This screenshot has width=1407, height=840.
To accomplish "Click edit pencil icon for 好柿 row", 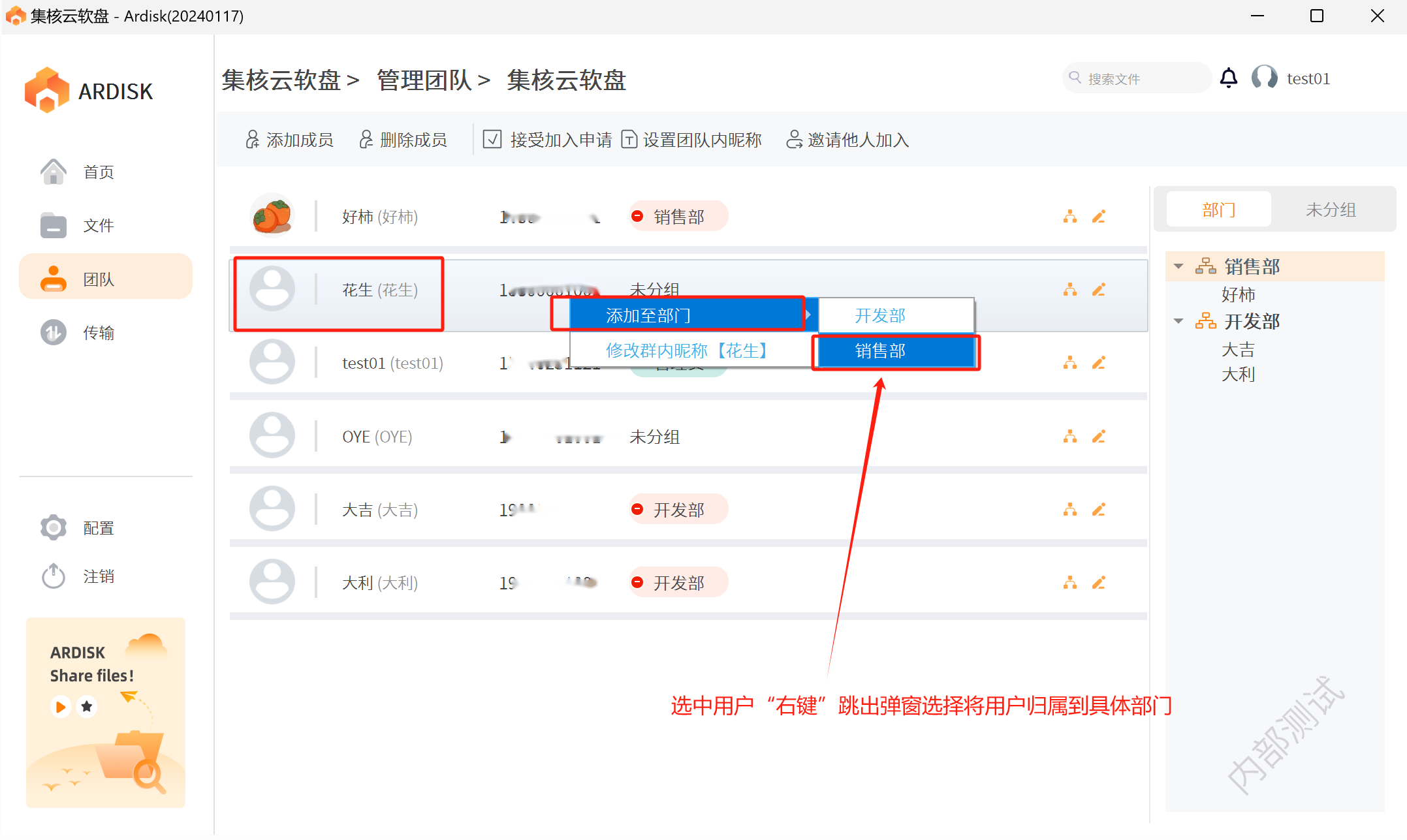I will pyautogui.click(x=1099, y=217).
